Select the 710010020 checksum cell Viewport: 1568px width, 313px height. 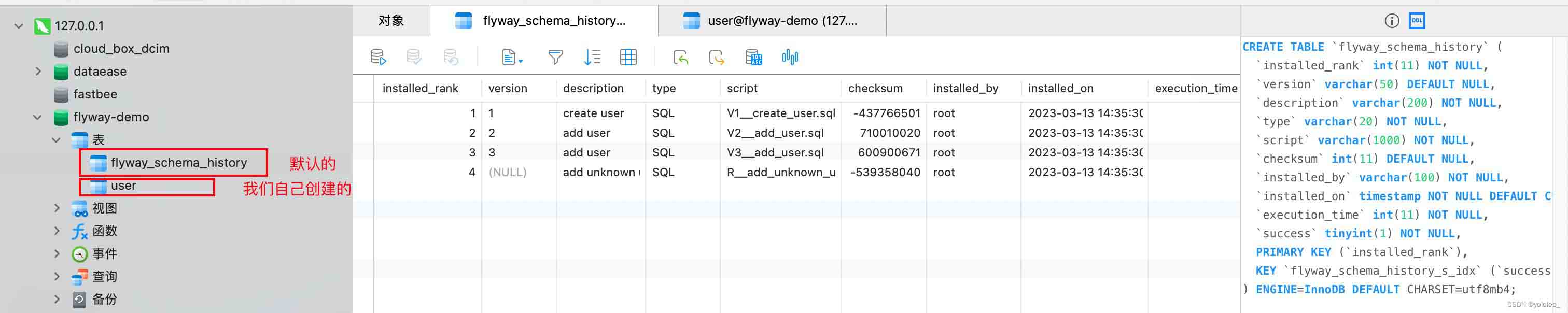[x=884, y=133]
